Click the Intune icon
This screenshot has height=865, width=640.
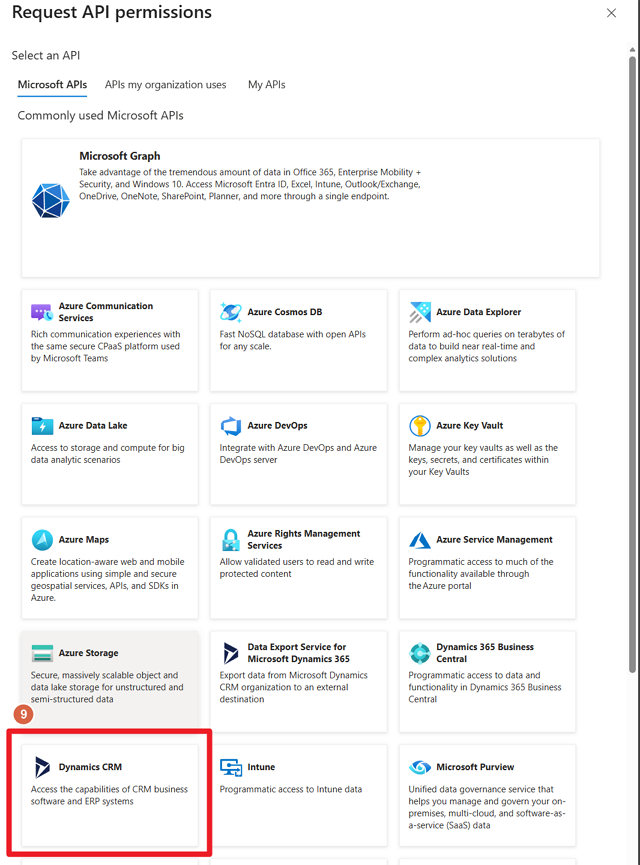tap(231, 767)
